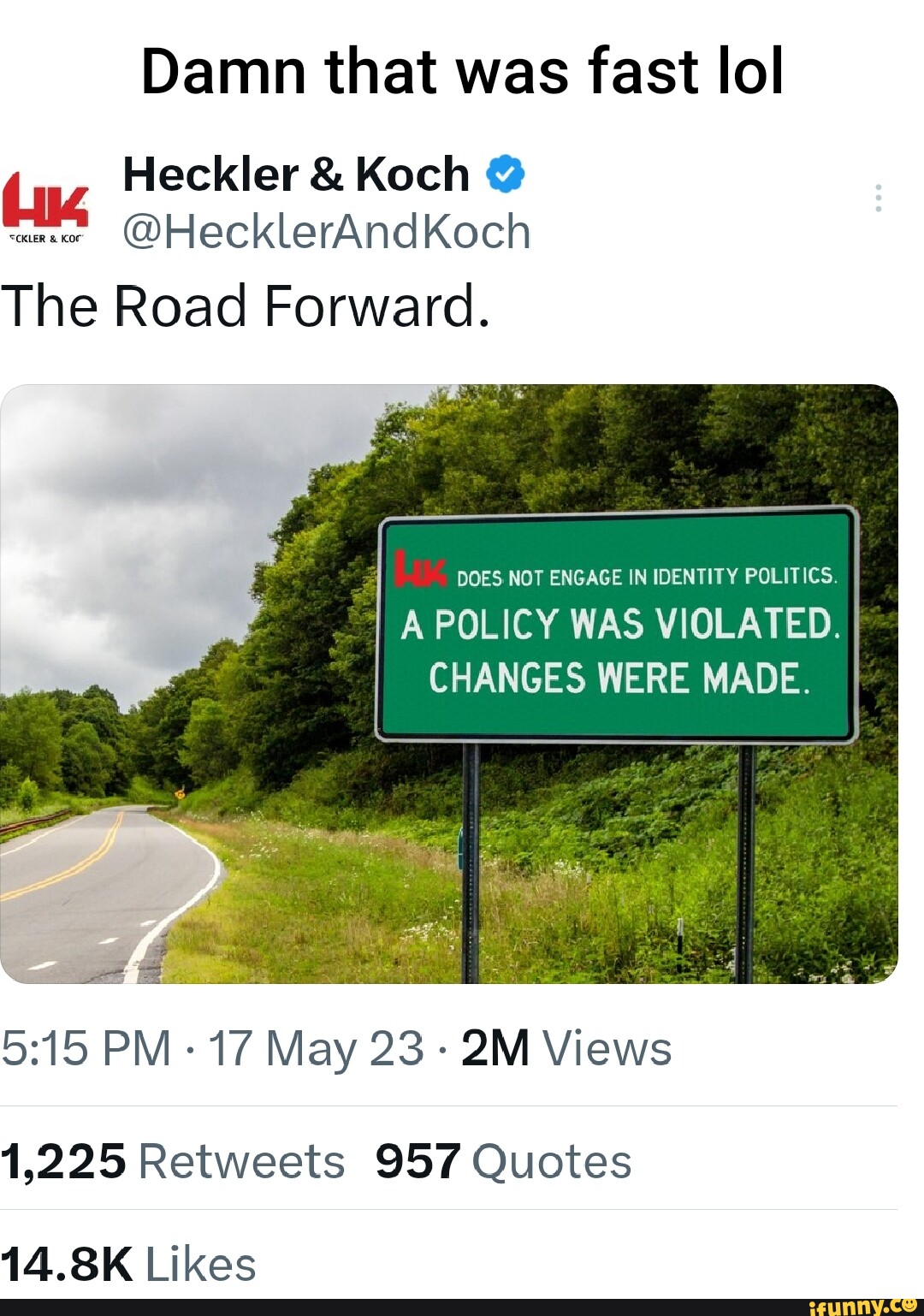Screen dimensions: 924x1316
Task: Click the "The Road Forward." tweet text
Action: [x=246, y=306]
